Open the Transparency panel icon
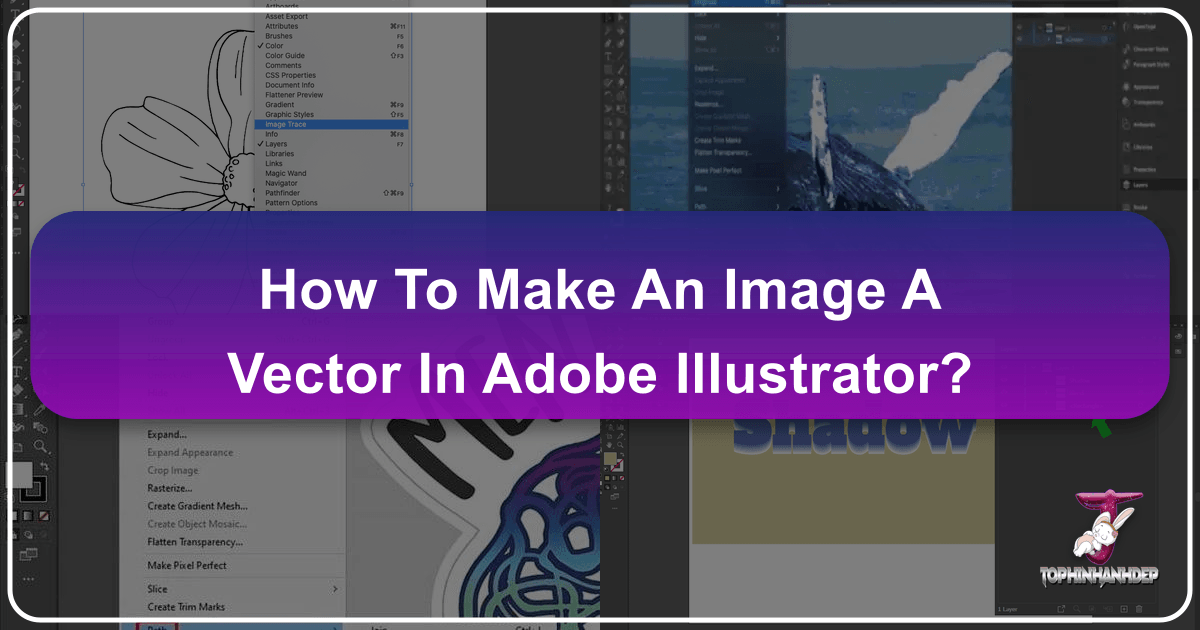The width and height of the screenshot is (1200, 630). tap(1142, 101)
